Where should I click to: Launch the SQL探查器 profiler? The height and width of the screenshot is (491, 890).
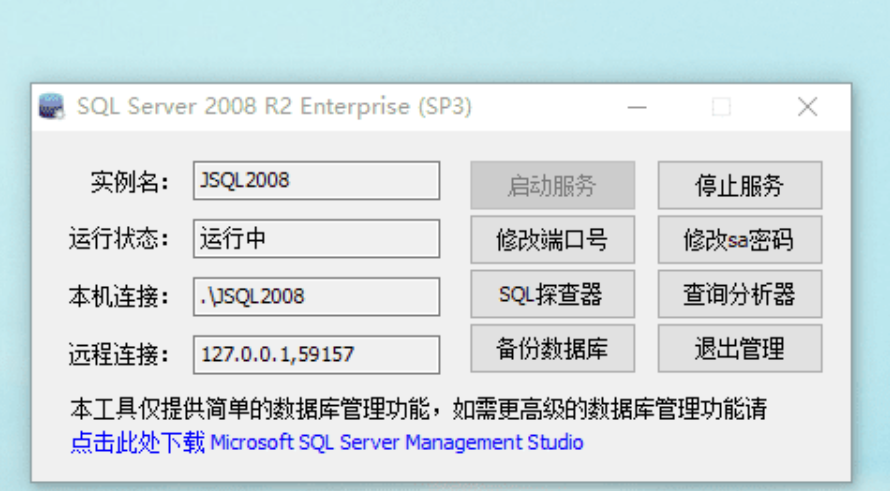tap(552, 294)
